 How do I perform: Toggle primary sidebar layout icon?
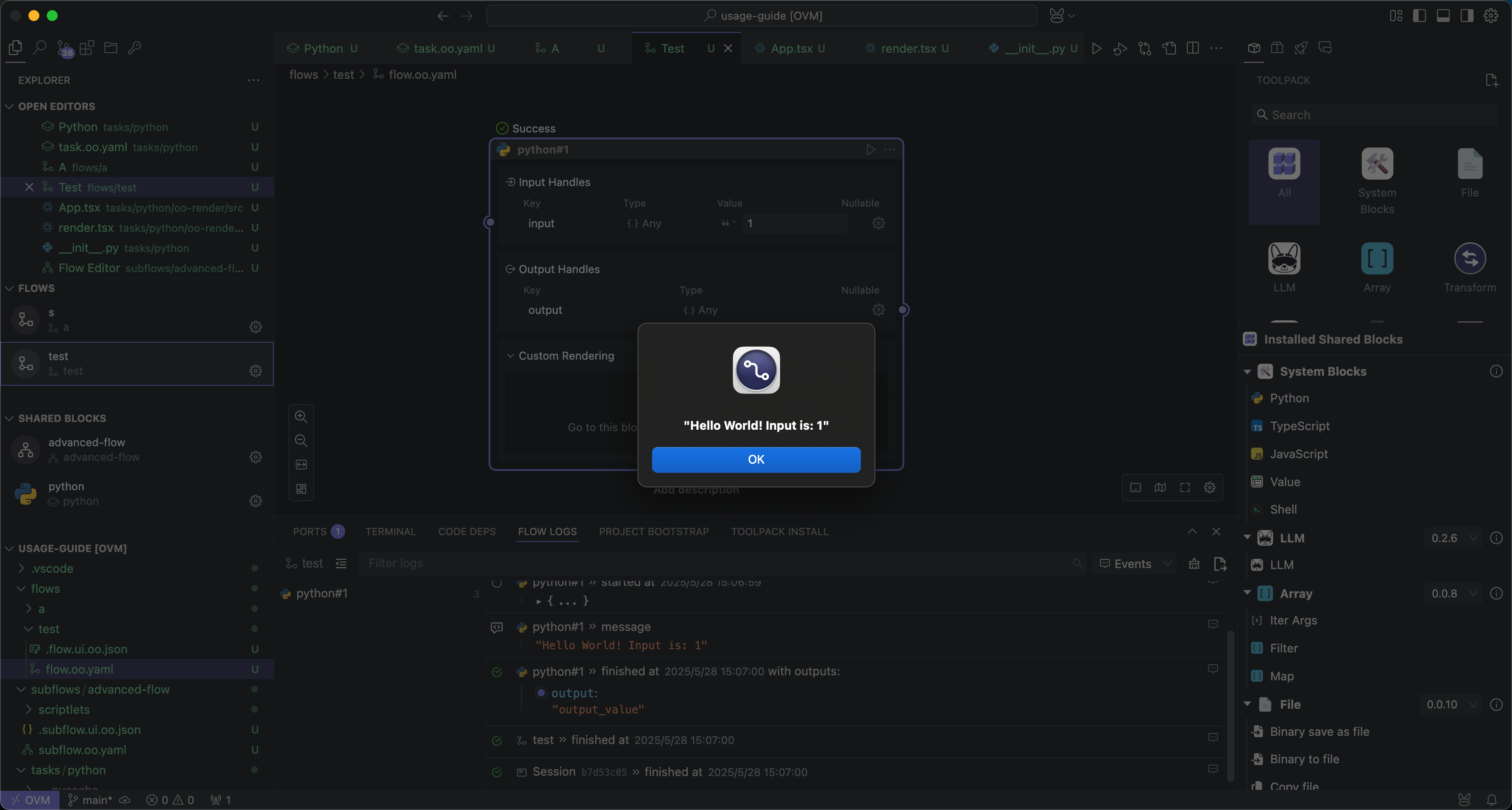tap(1419, 16)
